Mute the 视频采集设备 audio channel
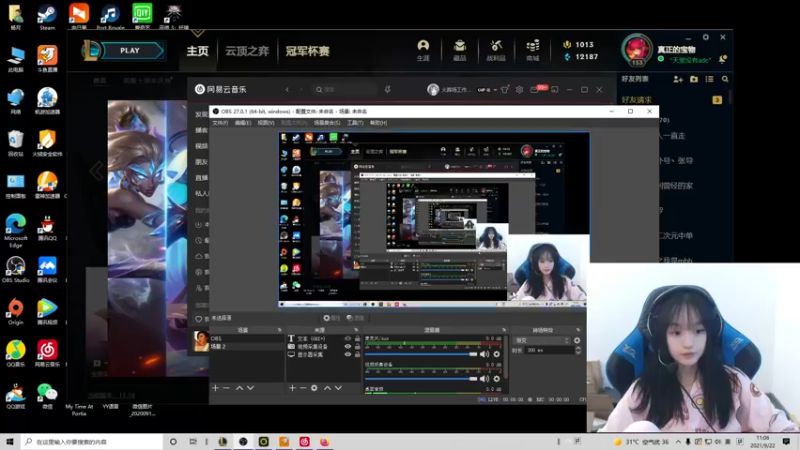800x450 pixels. pos(485,379)
